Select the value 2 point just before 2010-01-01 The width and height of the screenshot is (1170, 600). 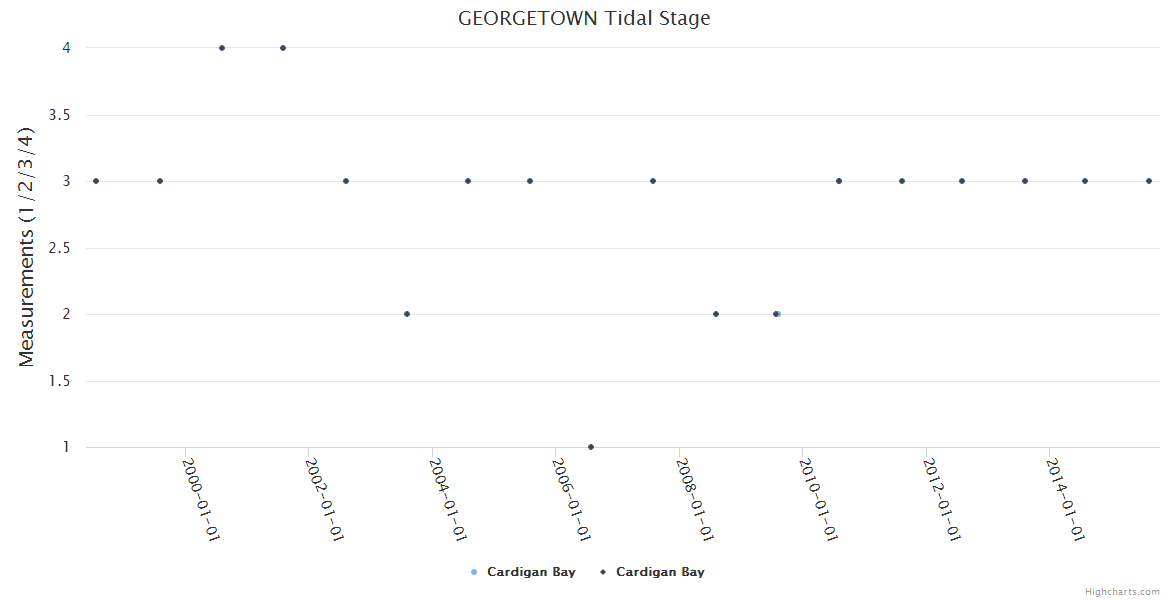click(x=776, y=314)
